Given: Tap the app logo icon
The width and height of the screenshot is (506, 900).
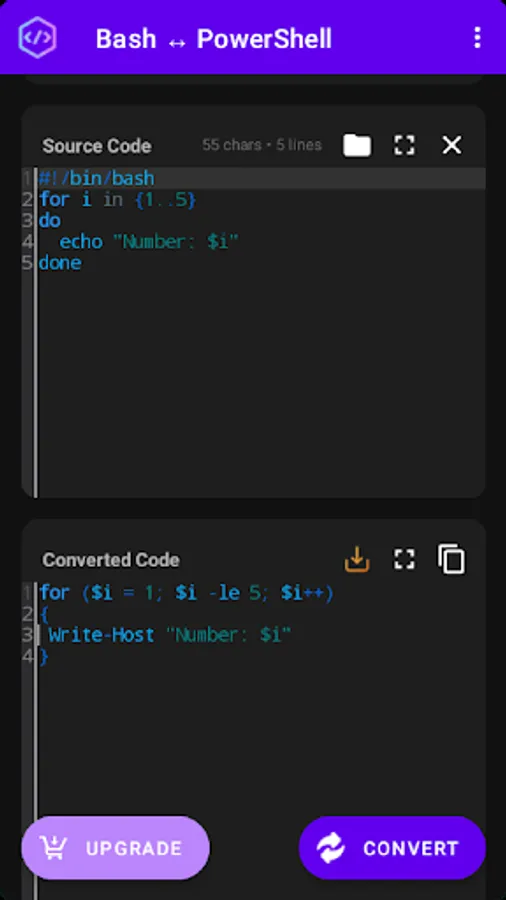Looking at the screenshot, I should [x=37, y=38].
